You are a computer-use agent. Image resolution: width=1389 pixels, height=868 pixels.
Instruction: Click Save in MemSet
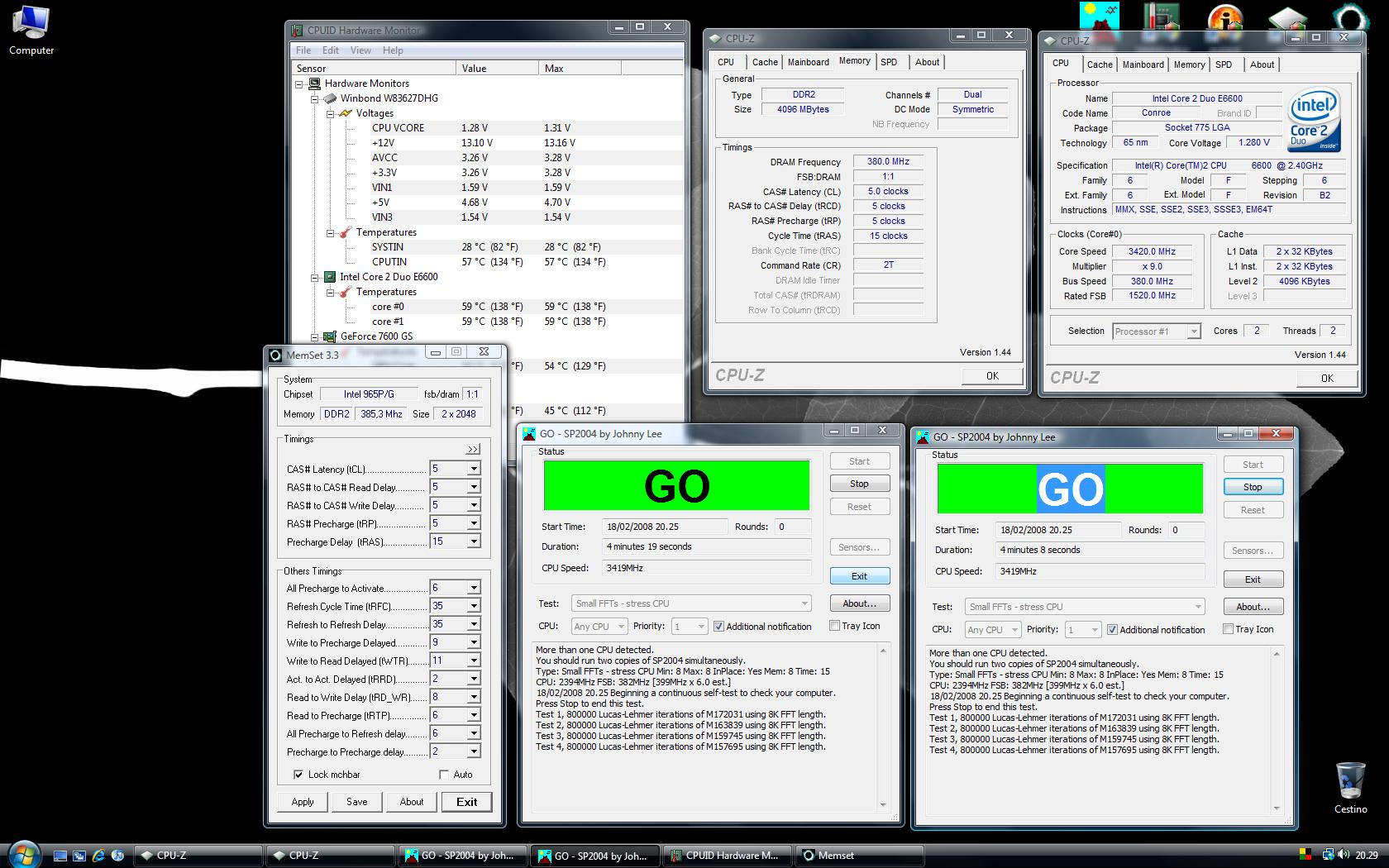[x=356, y=802]
